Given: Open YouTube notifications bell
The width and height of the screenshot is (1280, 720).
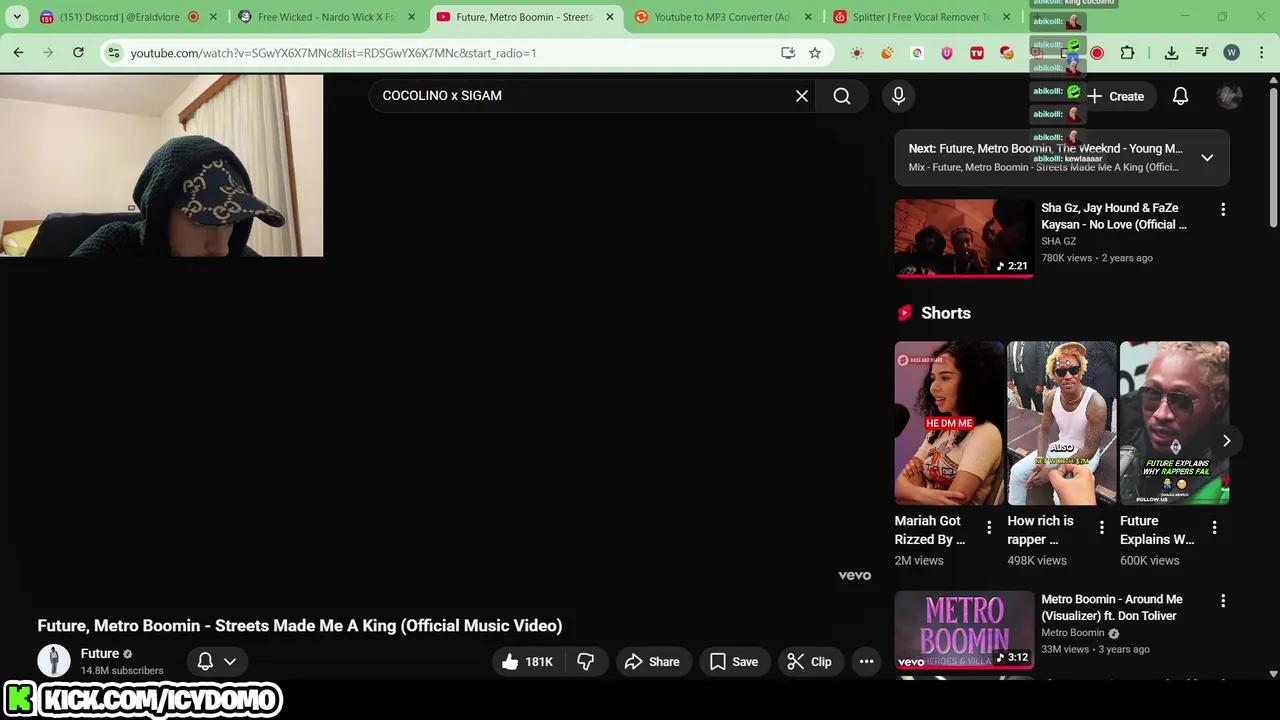Looking at the screenshot, I should click(x=1180, y=96).
